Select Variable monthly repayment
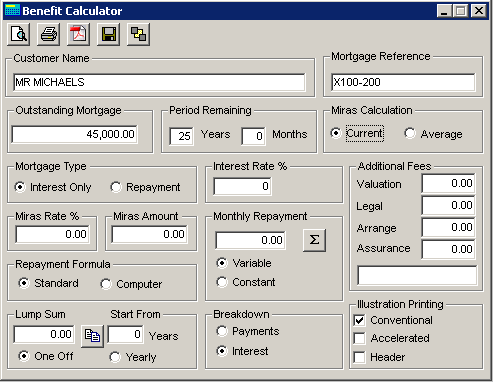The width and height of the screenshot is (493, 382). pos(244,263)
